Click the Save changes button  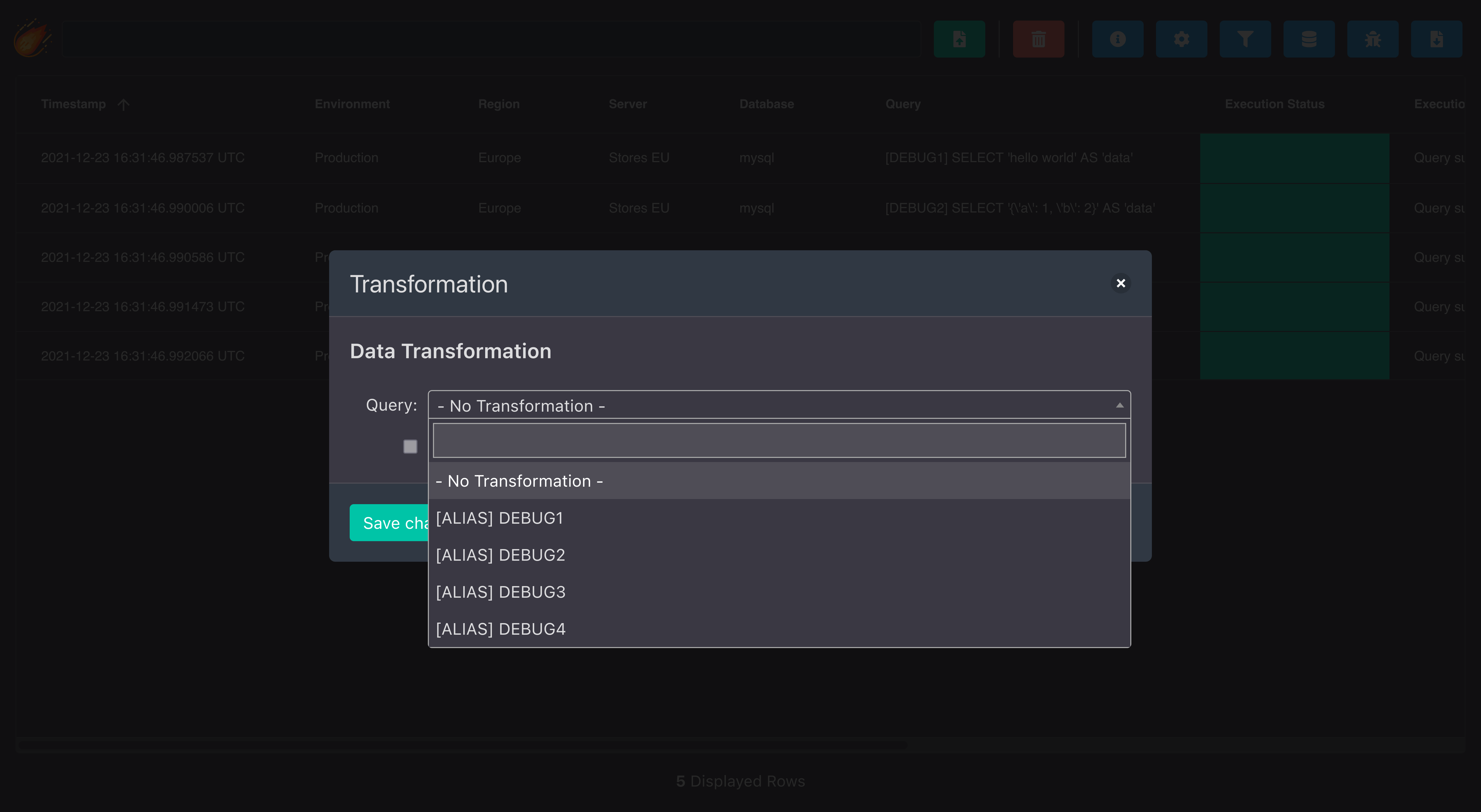click(389, 522)
